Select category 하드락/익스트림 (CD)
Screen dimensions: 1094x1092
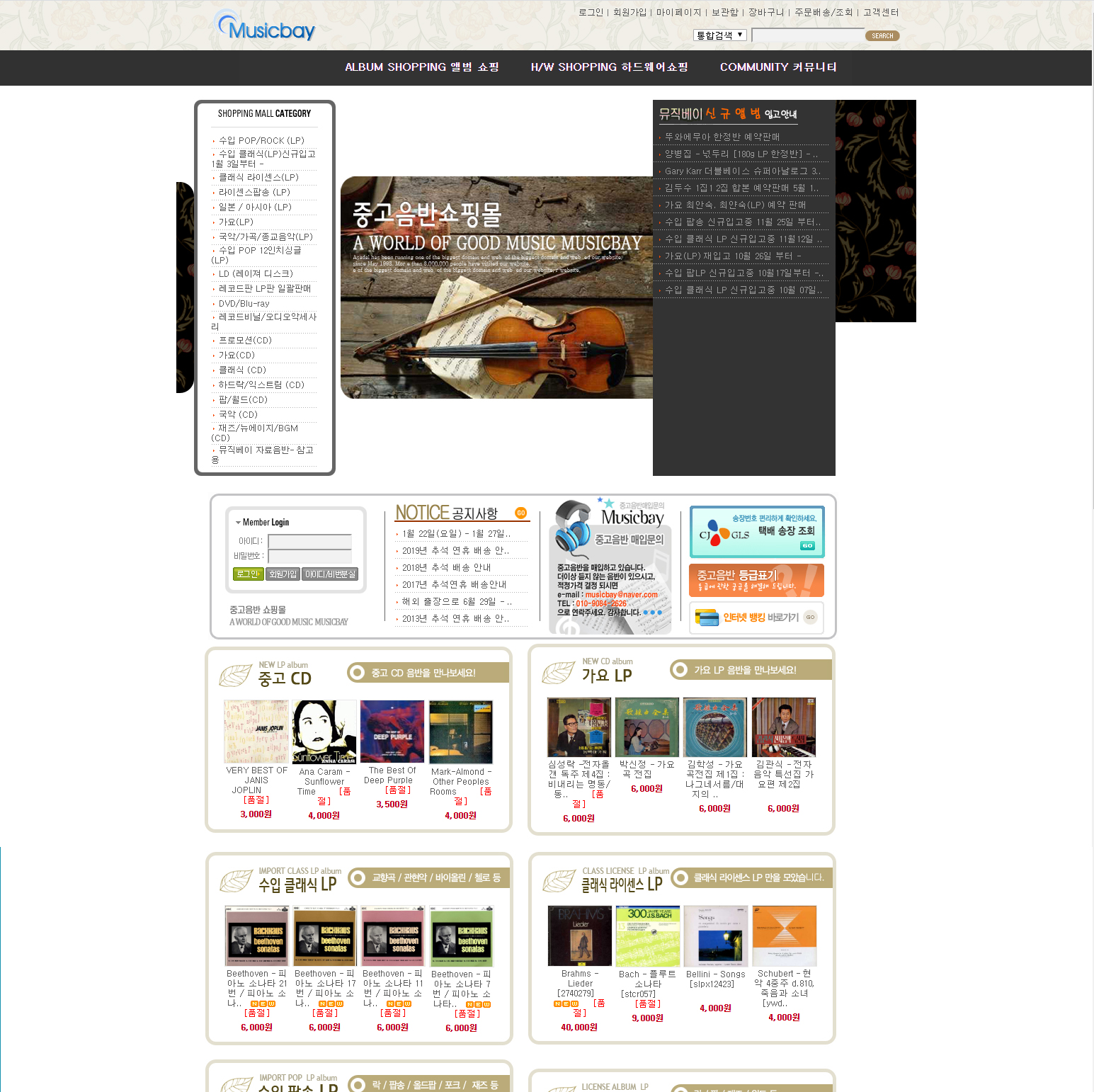click(261, 385)
